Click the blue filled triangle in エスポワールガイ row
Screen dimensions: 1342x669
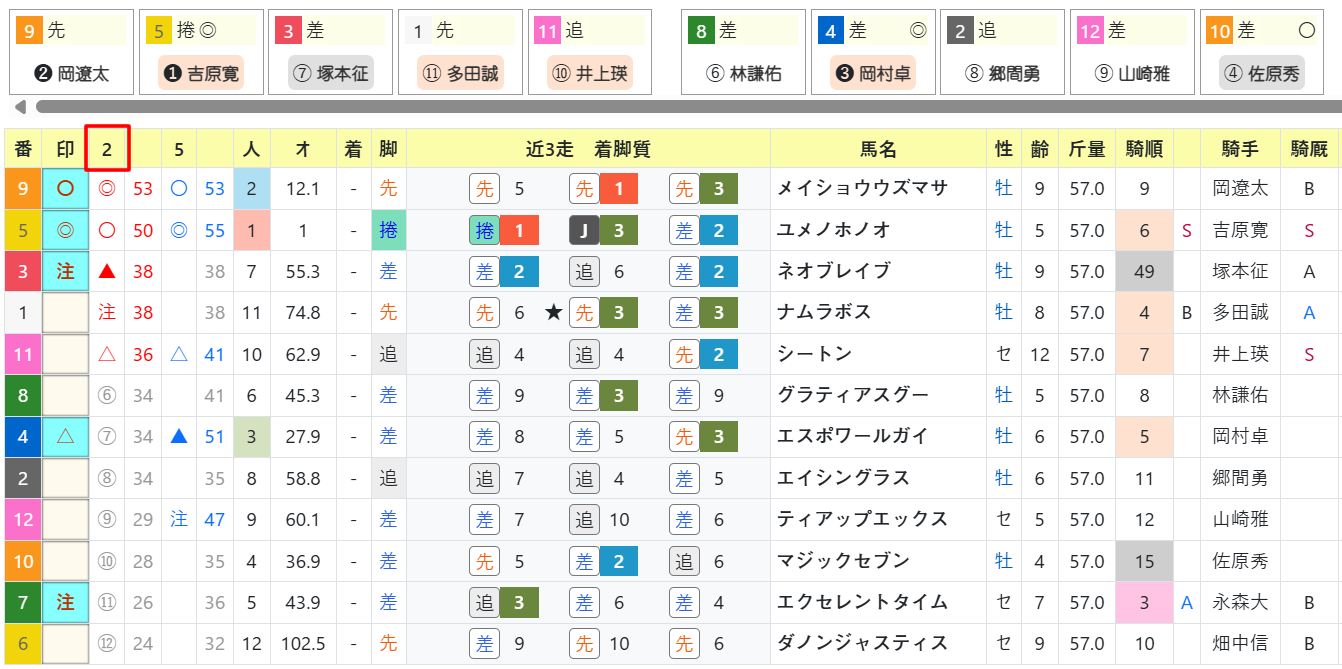point(179,436)
